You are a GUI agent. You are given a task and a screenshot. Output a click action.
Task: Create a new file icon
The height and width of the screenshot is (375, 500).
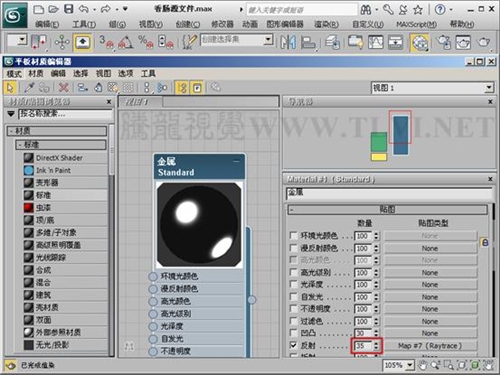click(x=39, y=9)
